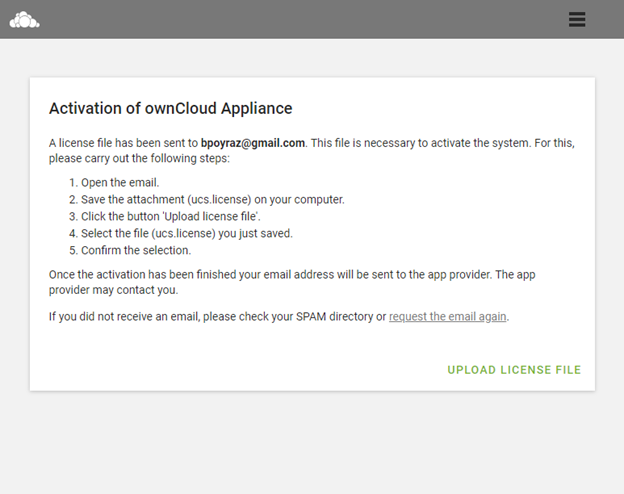Click the ownCloud cloud logo

pos(24,20)
